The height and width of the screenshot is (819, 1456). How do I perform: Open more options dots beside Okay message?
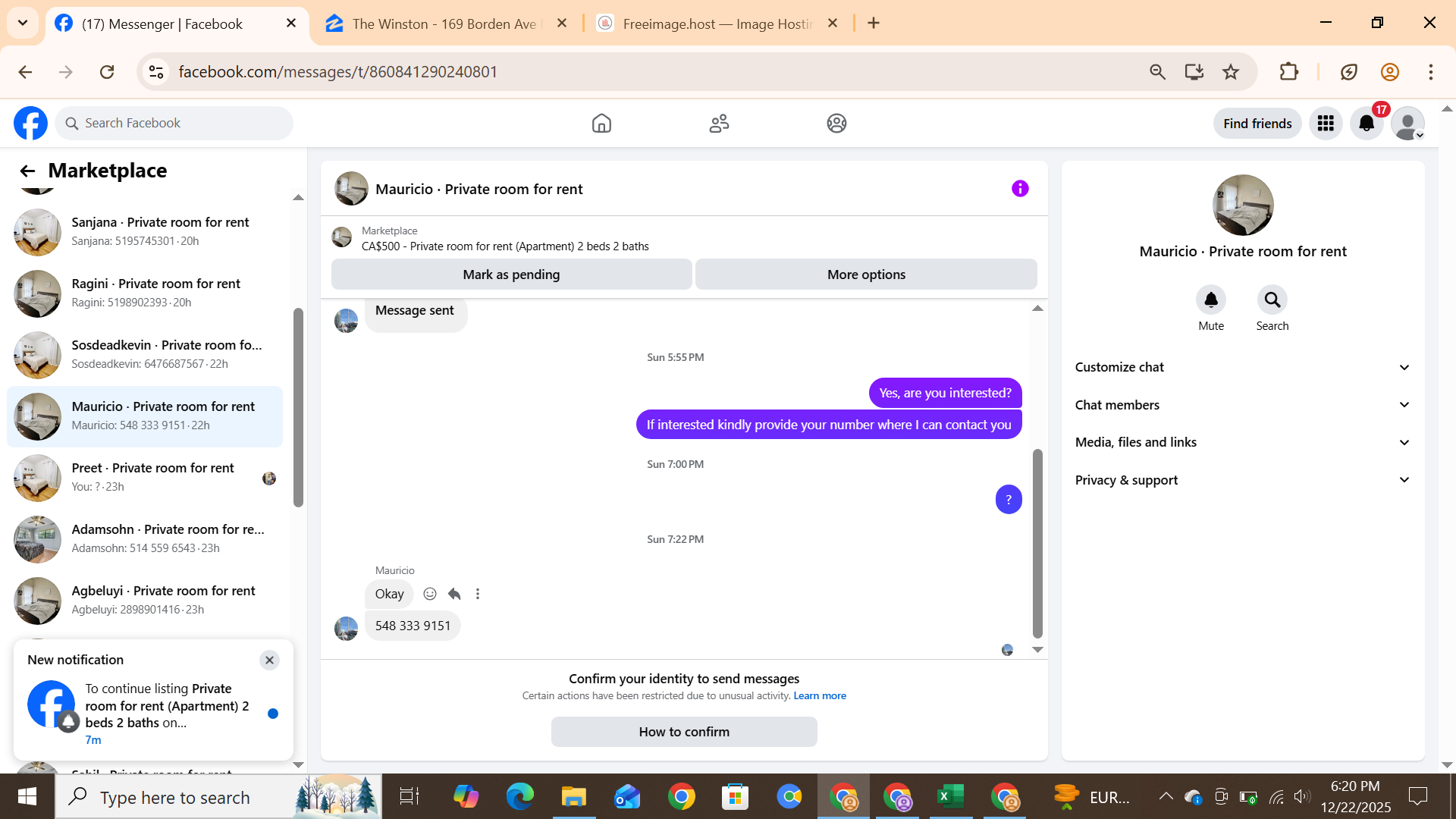tap(478, 594)
